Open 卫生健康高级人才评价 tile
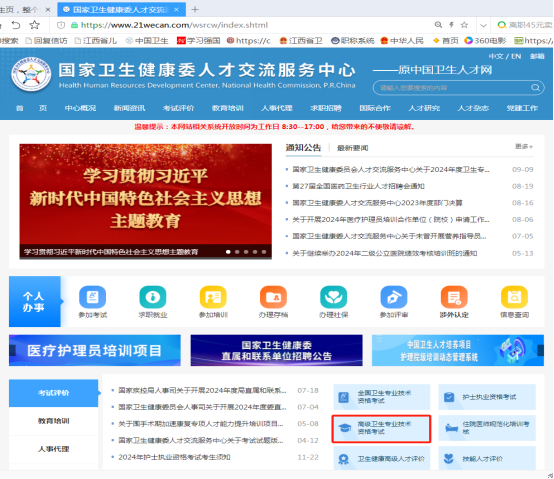554x479 pixels. click(382, 458)
